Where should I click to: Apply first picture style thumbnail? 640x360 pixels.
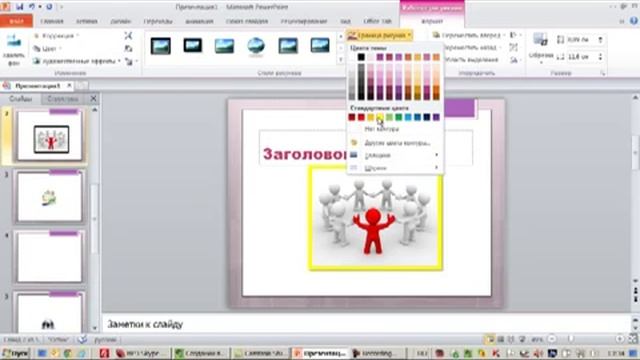[160, 46]
